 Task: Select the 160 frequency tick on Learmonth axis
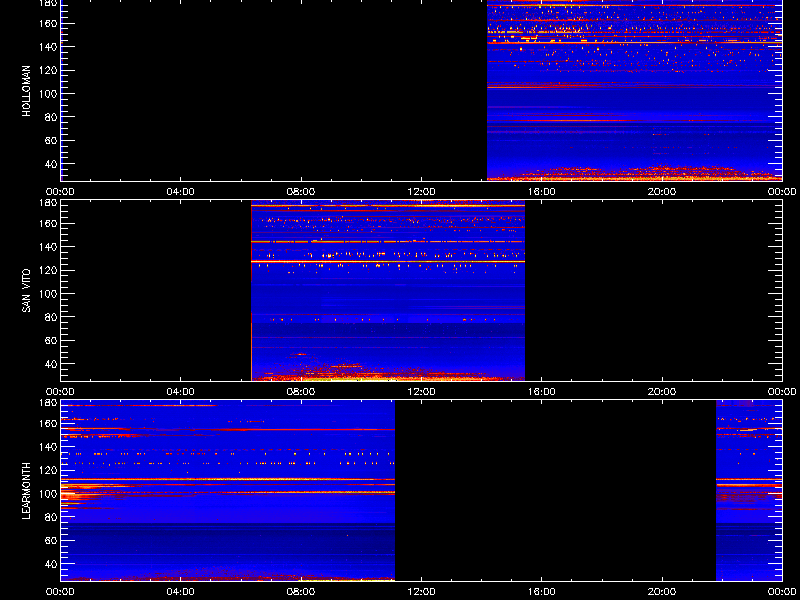tap(49, 423)
